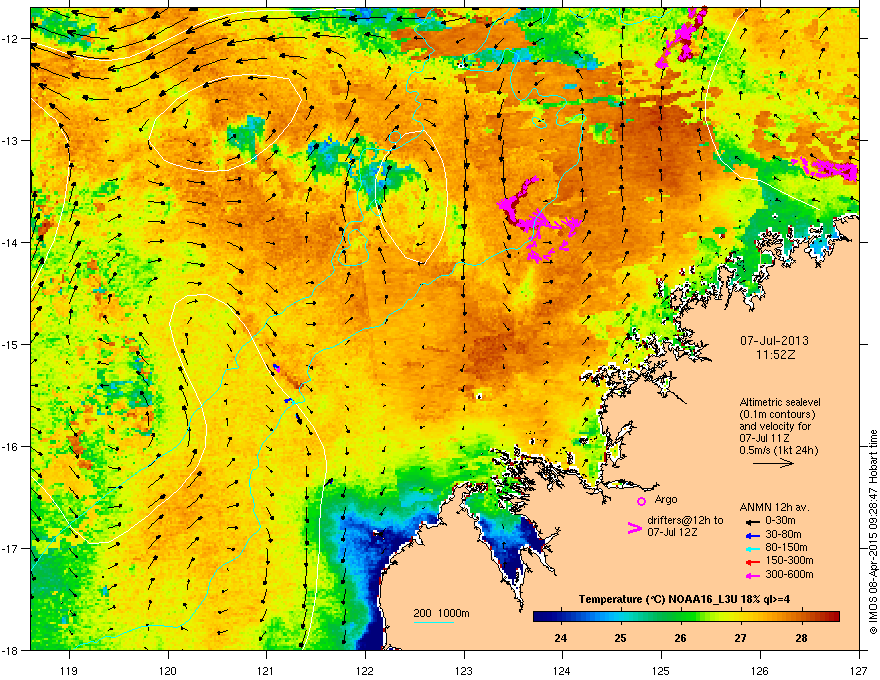This screenshot has height=680, width=880.
Task: Click the colour bar value '25'
Action: pyautogui.click(x=620, y=638)
